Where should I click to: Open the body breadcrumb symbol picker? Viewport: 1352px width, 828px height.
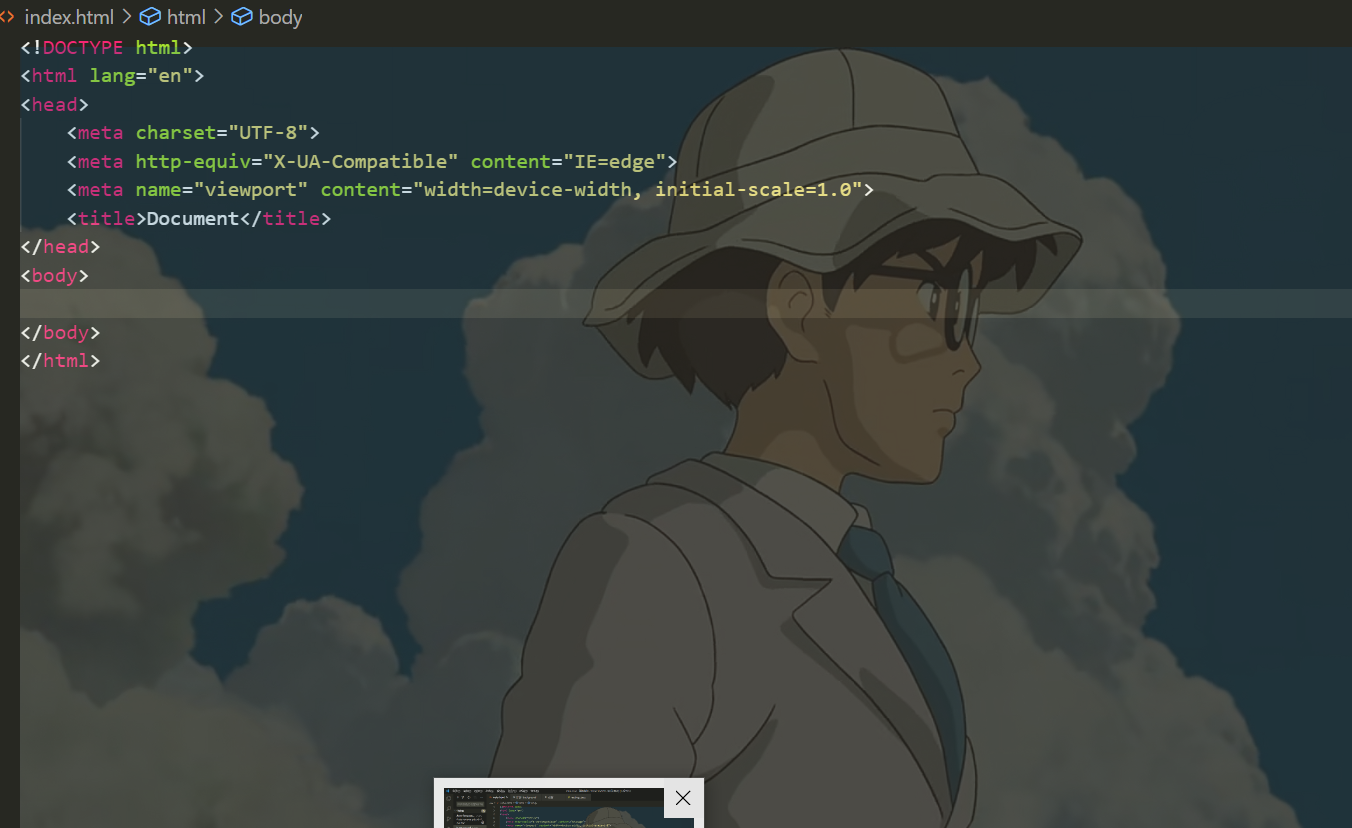(x=278, y=16)
